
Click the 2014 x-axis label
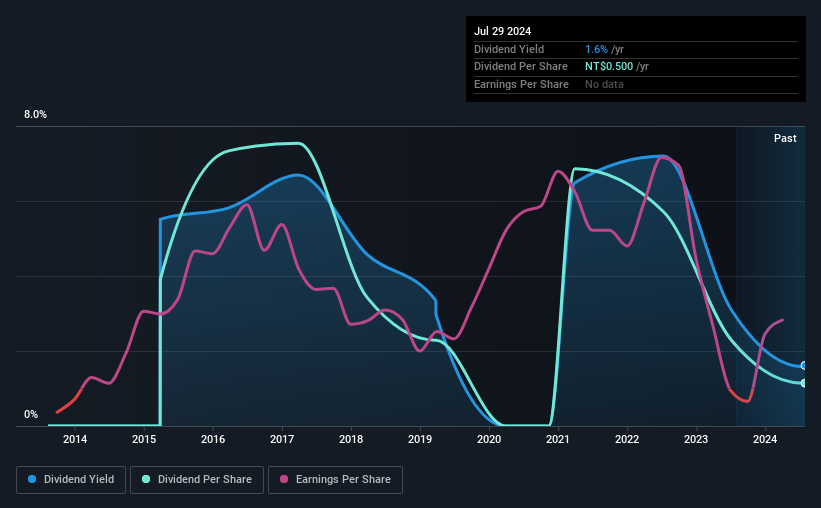click(x=75, y=439)
